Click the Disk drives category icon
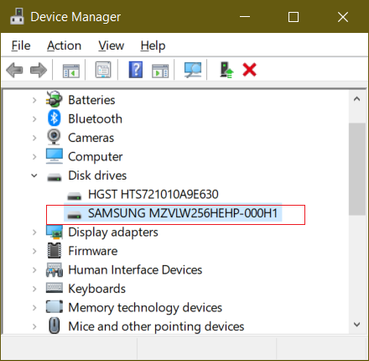Viewport: 369px width, 361px height. point(54,176)
